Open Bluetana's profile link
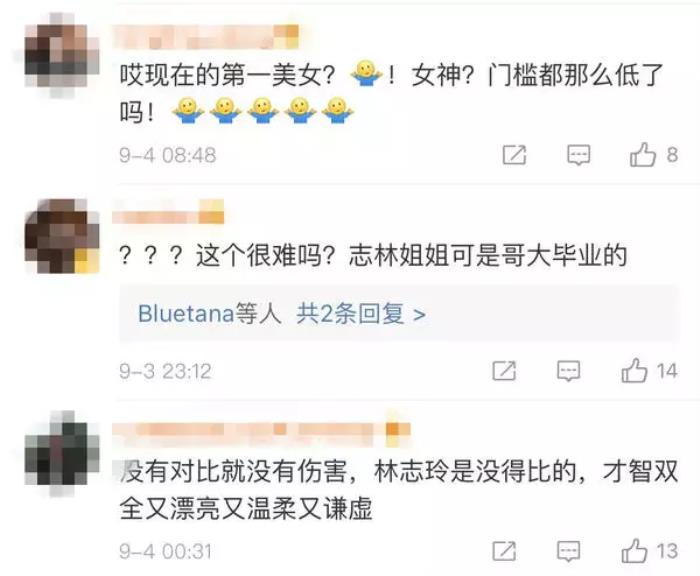The height and width of the screenshot is (576, 700). click(x=186, y=313)
